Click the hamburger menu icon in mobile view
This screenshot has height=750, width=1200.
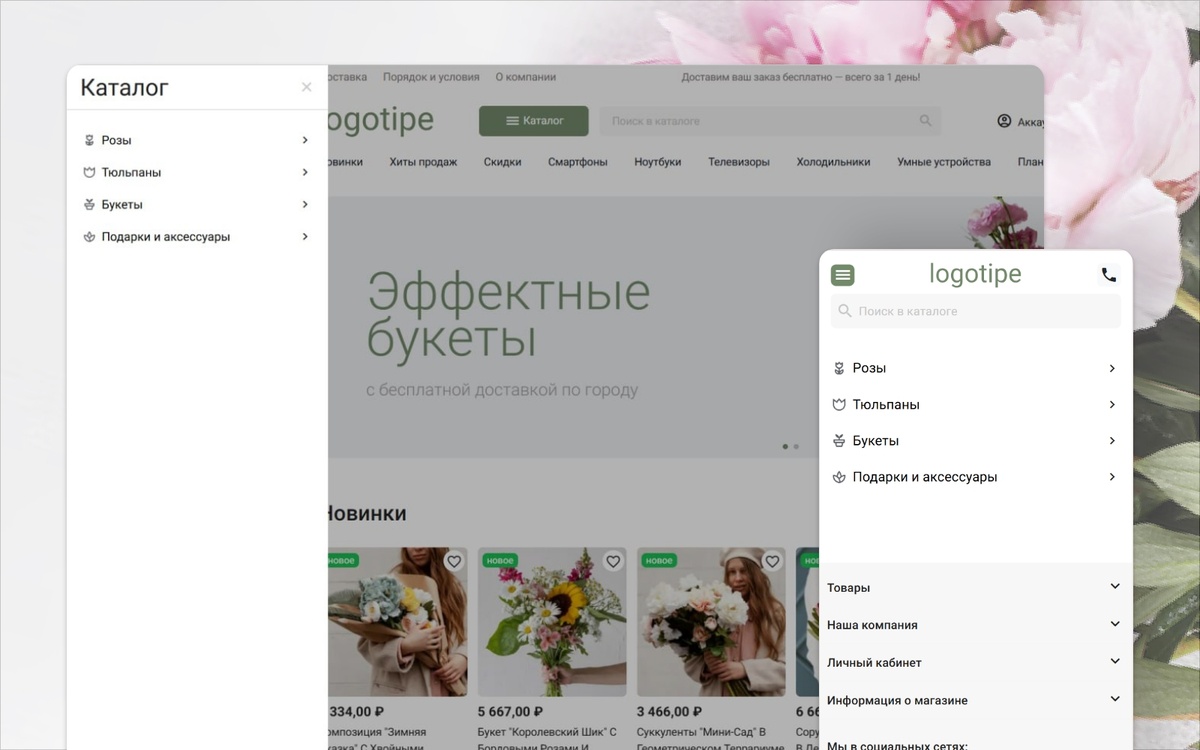coord(843,275)
